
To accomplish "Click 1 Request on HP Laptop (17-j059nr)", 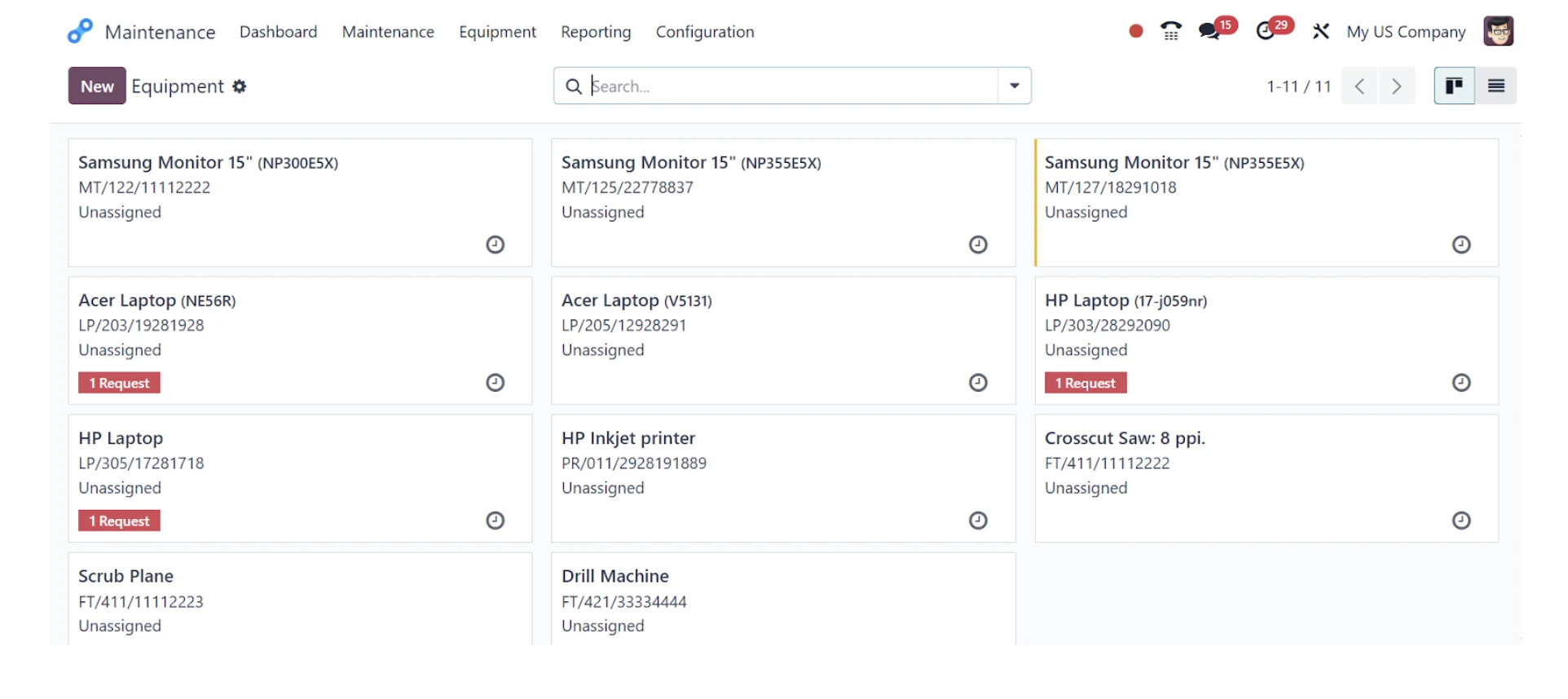I will 1086,383.
